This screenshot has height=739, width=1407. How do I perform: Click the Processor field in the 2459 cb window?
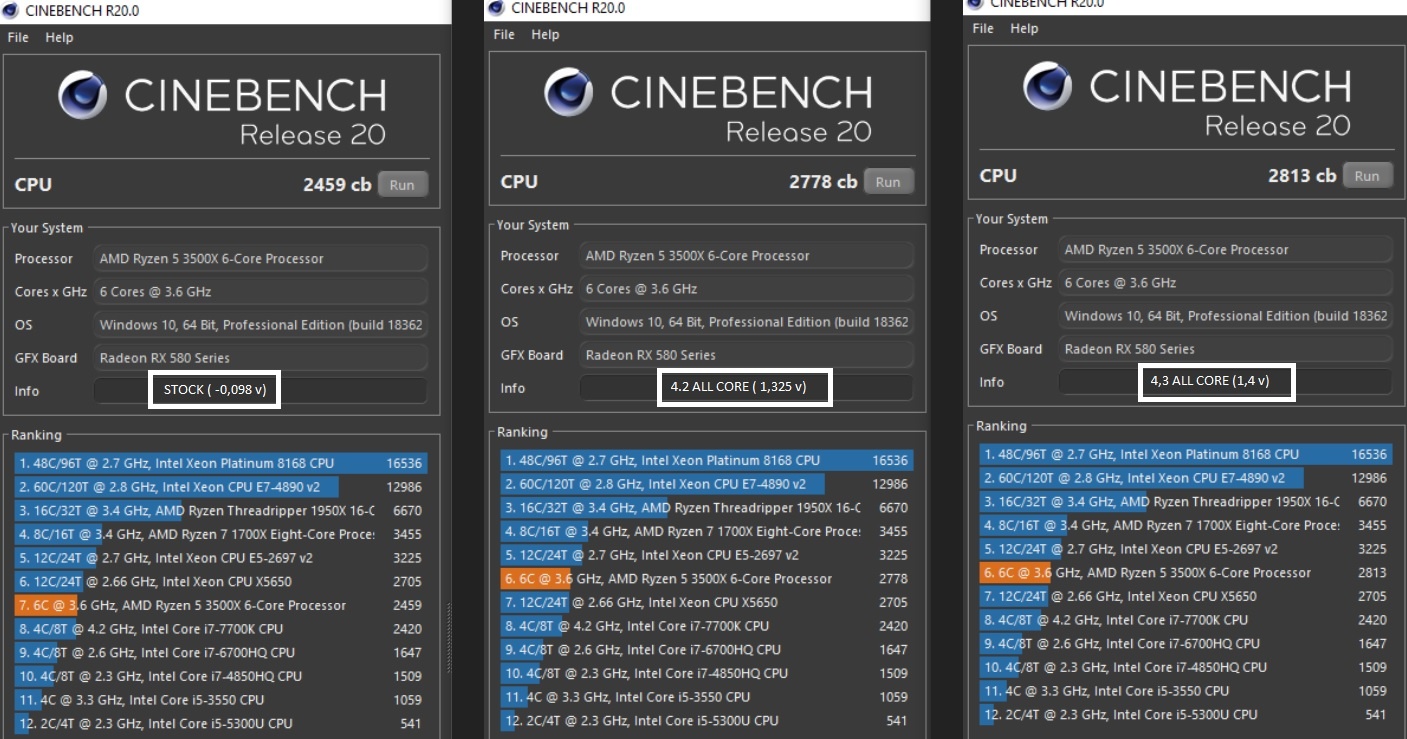pos(260,258)
